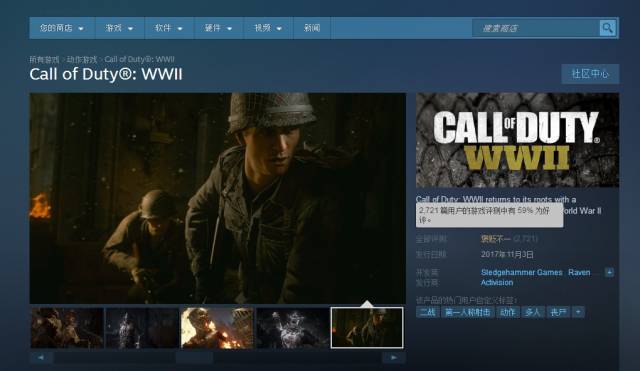The height and width of the screenshot is (371, 640).
Task: Select the fourth glowing skeleton thumbnail
Action: point(292,328)
